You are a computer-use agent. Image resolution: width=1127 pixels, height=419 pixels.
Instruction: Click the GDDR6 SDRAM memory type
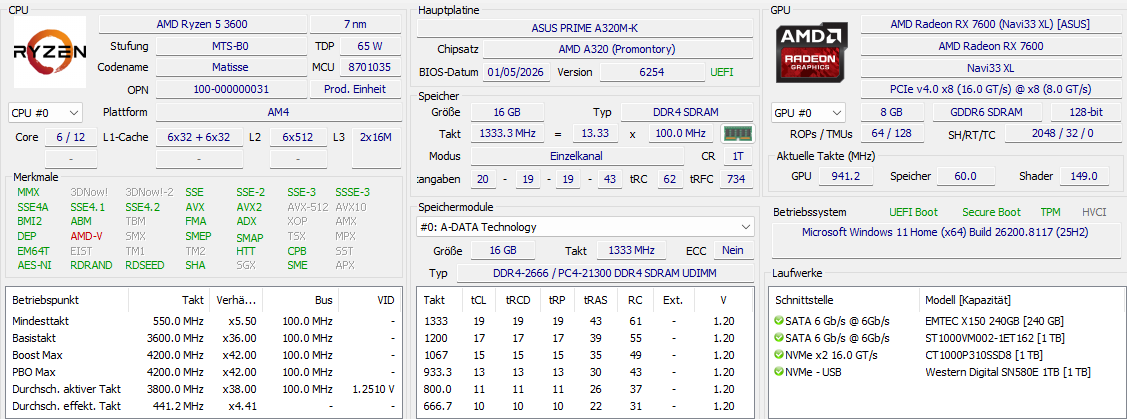(987, 112)
